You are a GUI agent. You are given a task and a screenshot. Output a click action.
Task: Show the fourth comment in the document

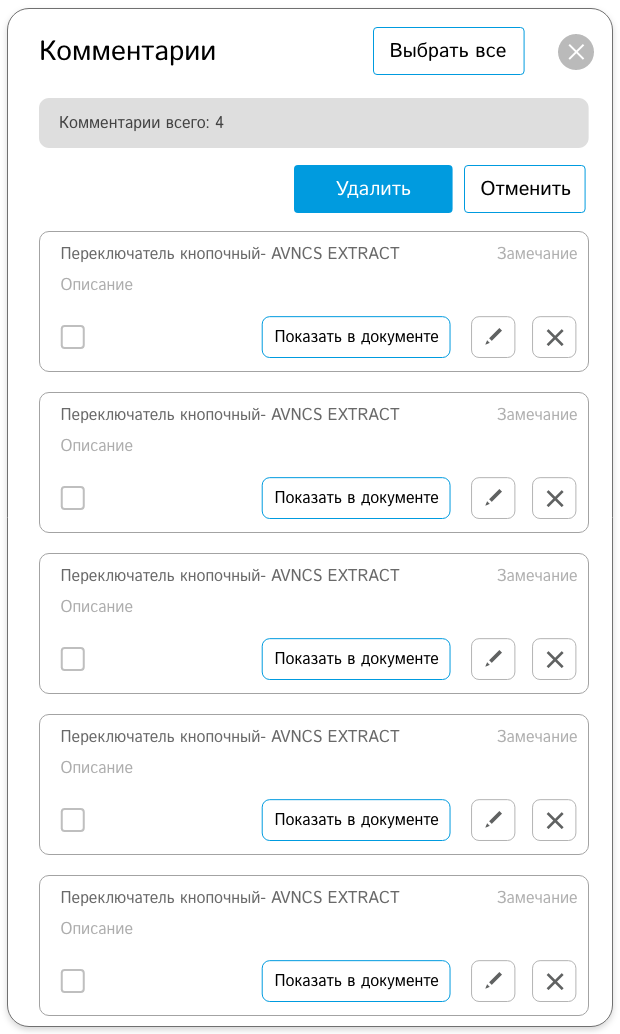[356, 820]
